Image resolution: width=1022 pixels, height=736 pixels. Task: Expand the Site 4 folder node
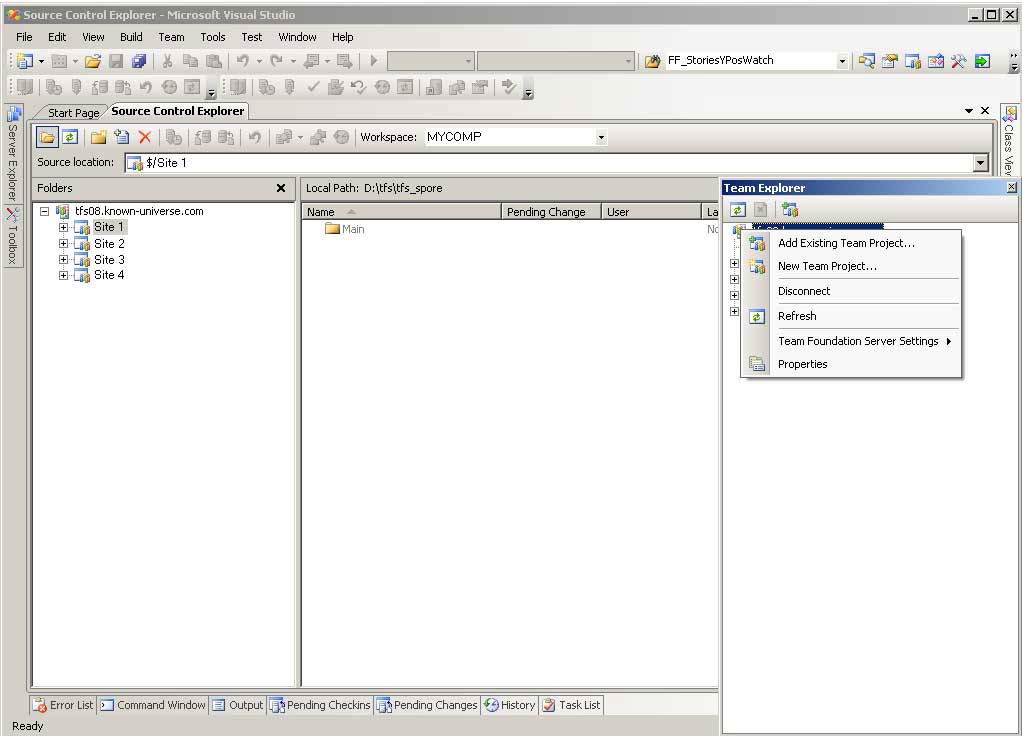(x=63, y=275)
